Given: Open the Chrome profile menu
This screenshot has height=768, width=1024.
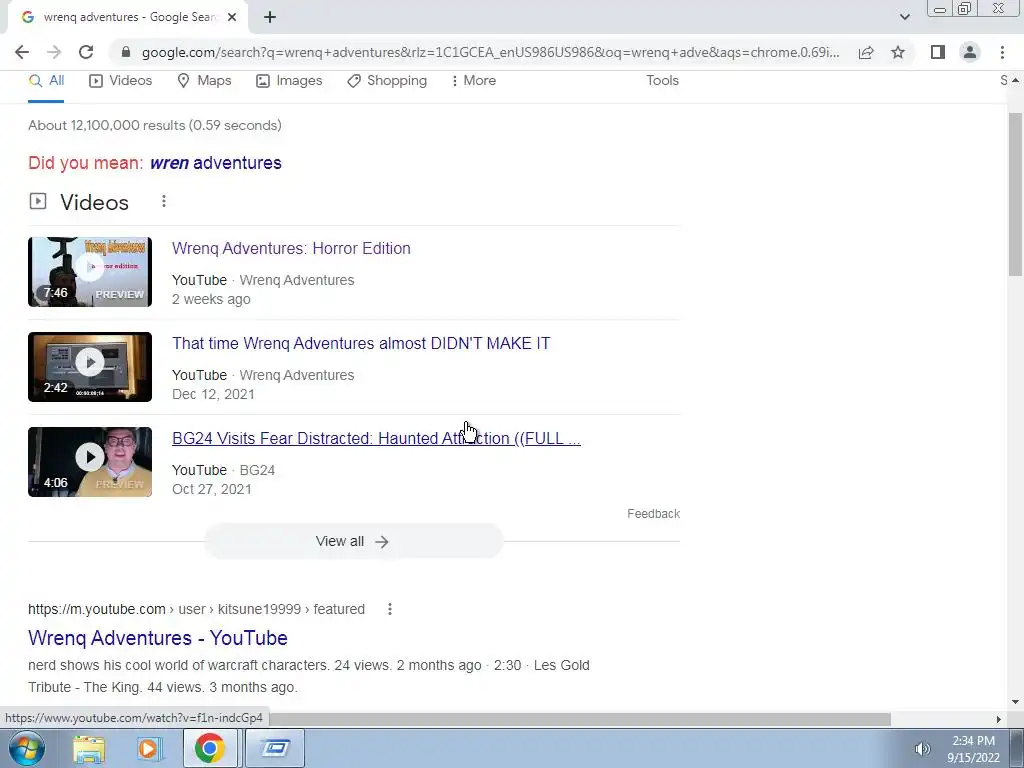Looking at the screenshot, I should click(x=970, y=52).
